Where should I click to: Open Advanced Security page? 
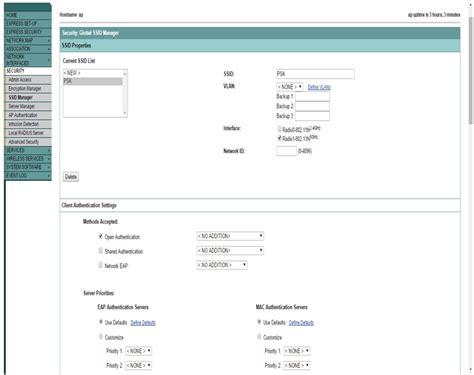(28, 142)
